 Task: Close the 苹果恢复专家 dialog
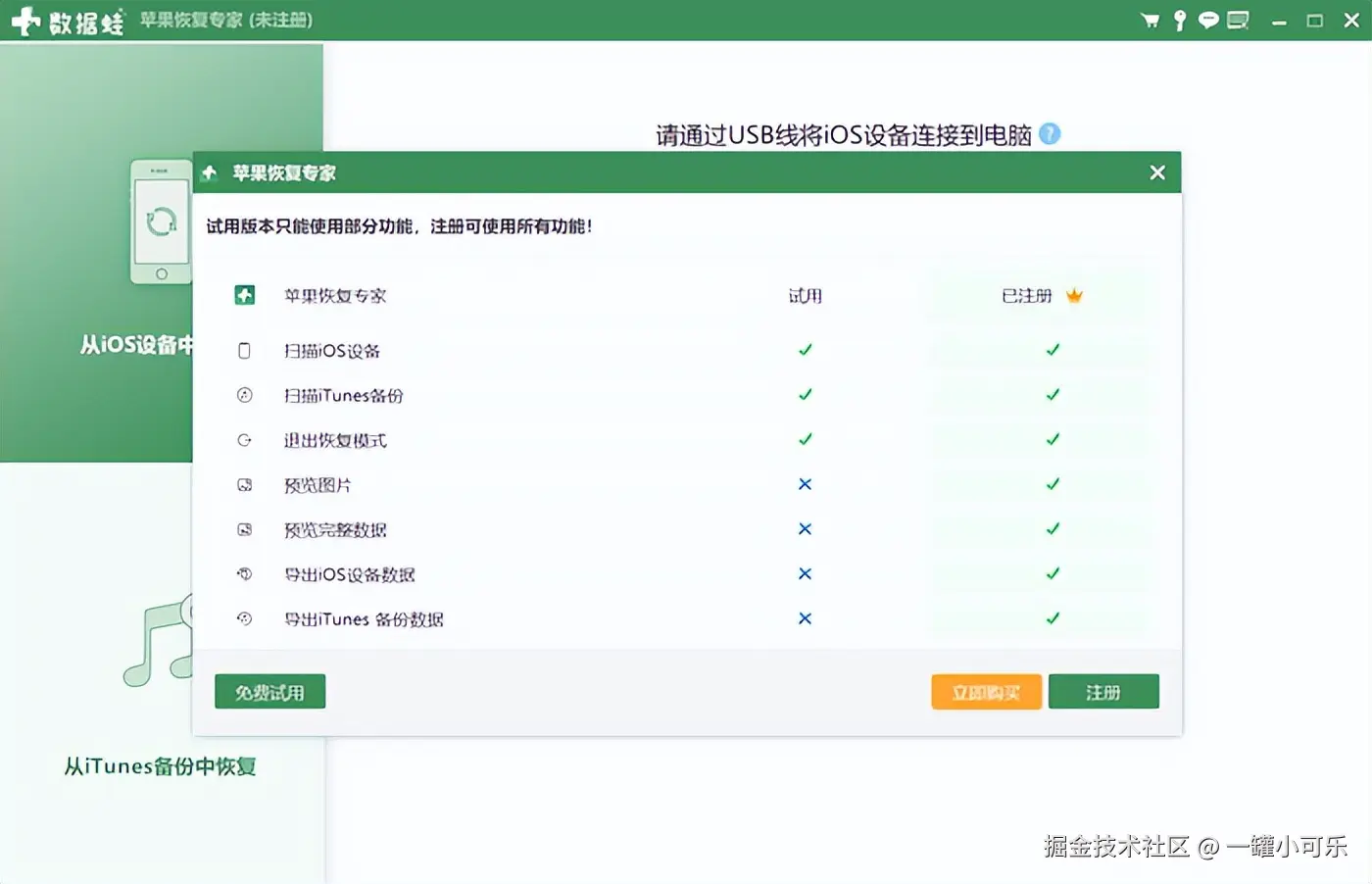pyautogui.click(x=1157, y=172)
